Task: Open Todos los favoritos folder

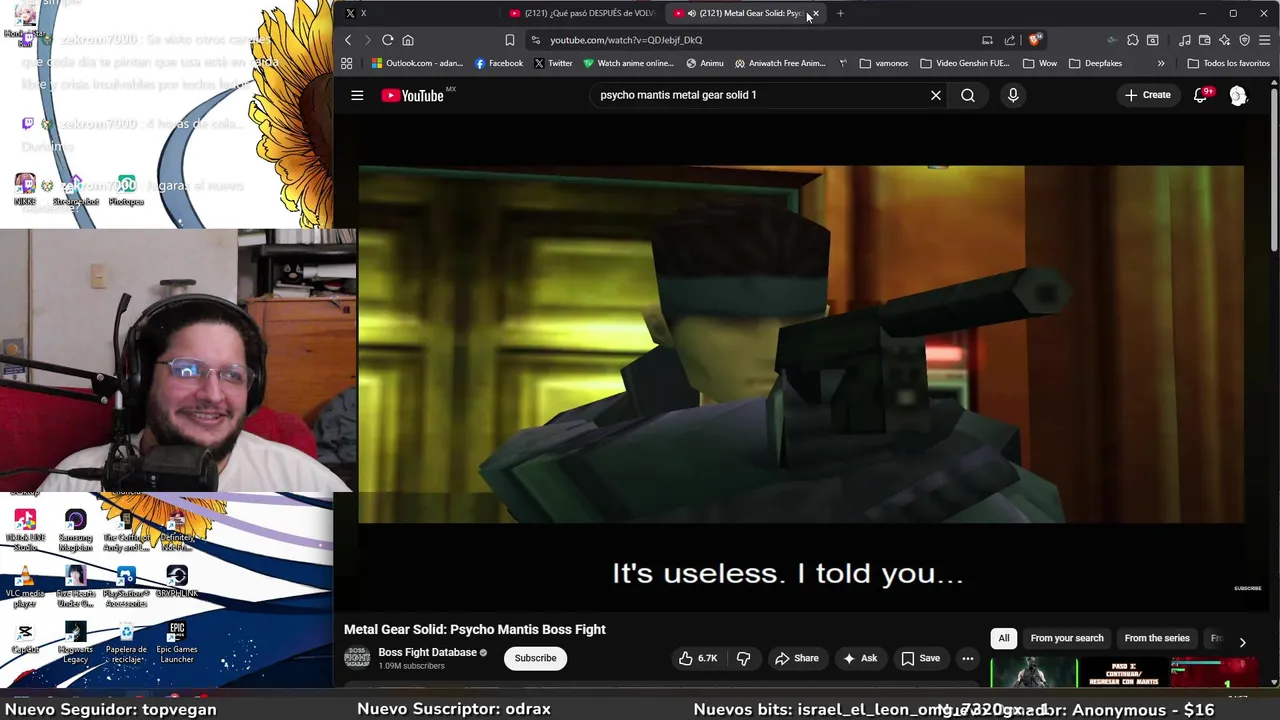Action: point(1228,63)
